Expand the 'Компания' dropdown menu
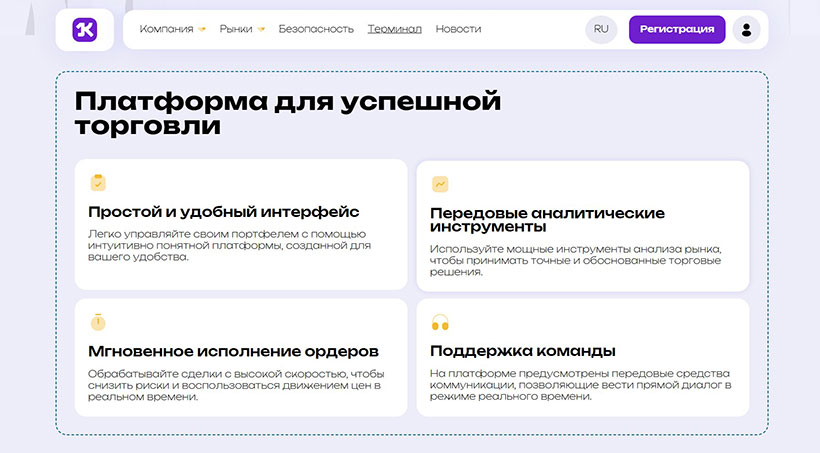820x453 pixels. (172, 29)
